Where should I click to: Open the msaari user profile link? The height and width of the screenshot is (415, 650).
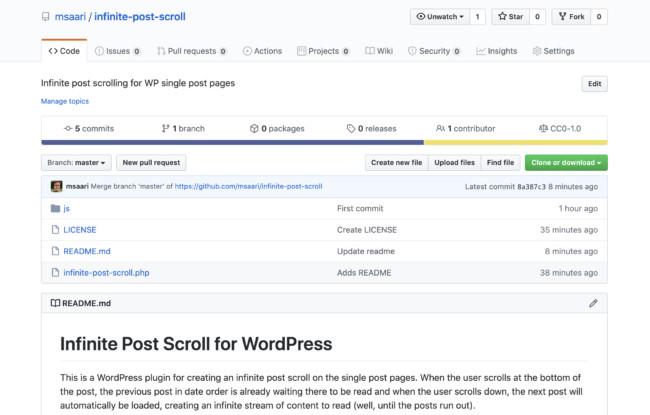(70, 17)
